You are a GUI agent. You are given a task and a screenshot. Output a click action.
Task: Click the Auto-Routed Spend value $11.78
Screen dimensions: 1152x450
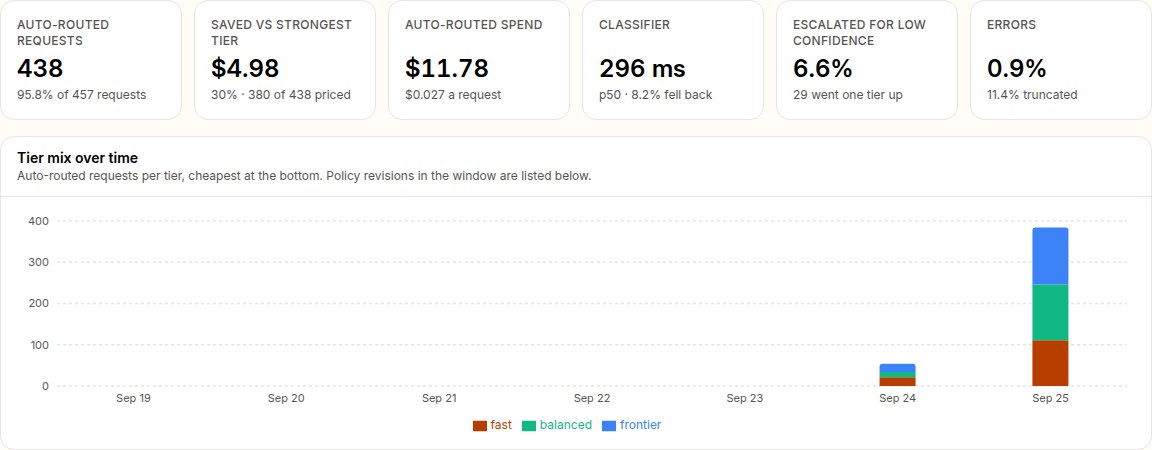[447, 68]
